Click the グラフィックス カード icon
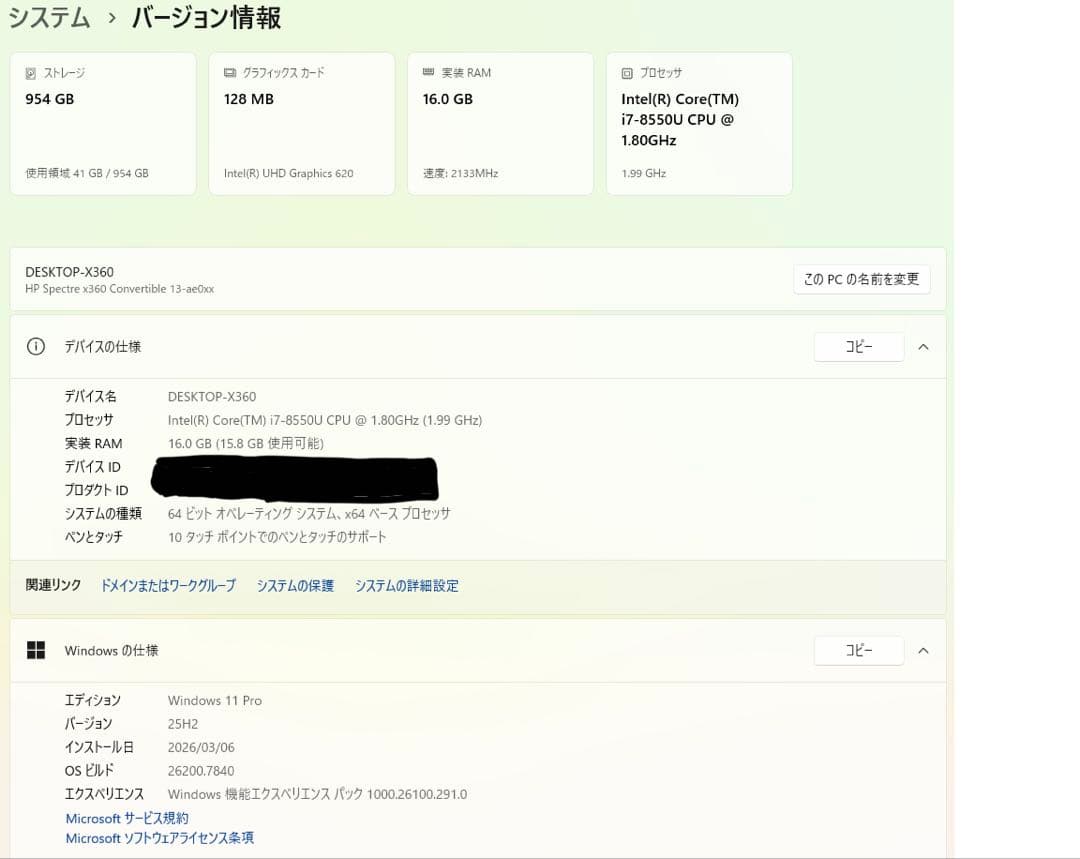Viewport: 1080px width, 859px height. (x=231, y=72)
